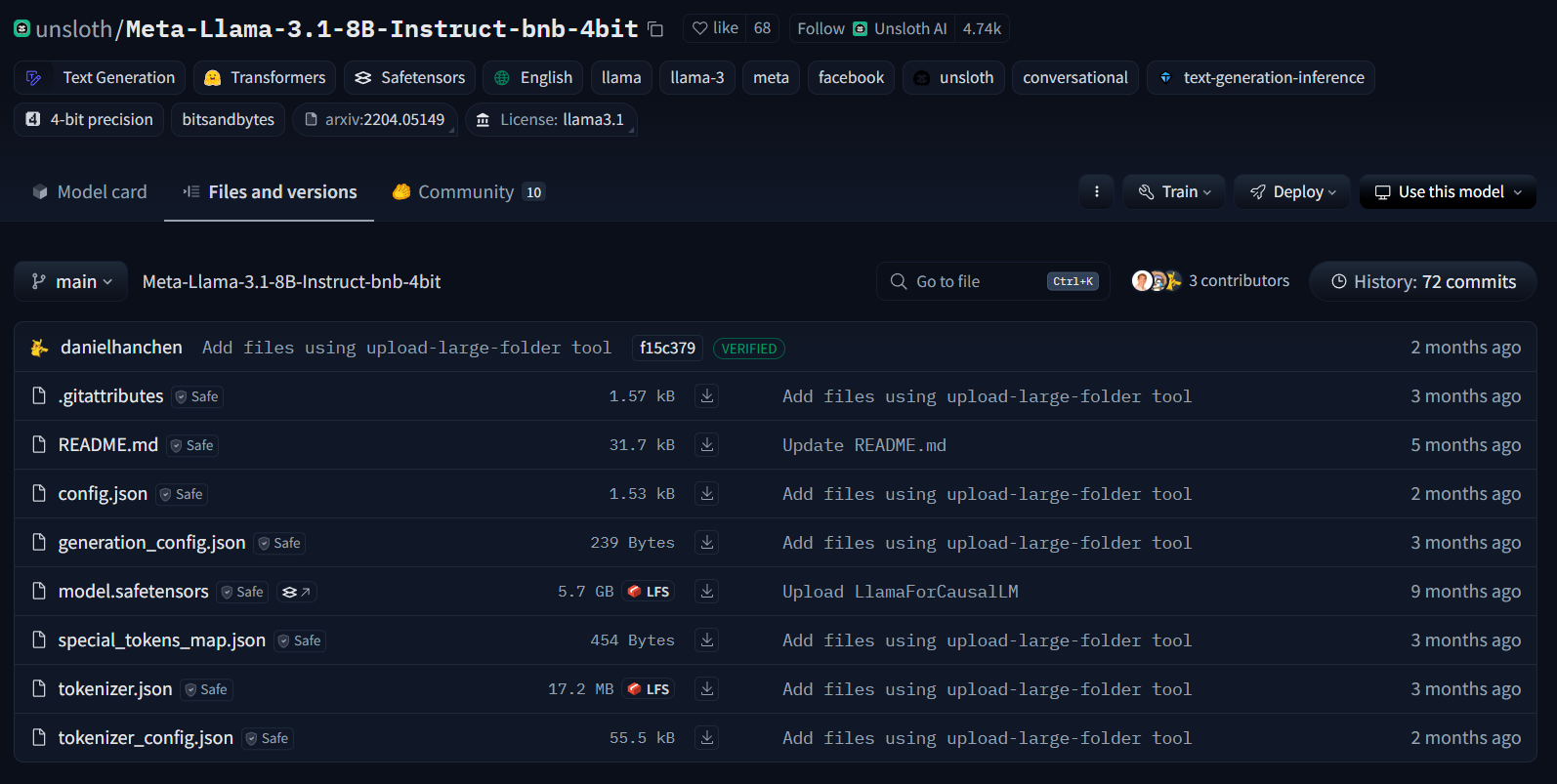The image size is (1557, 784).
Task: Open the Transformers library tag
Action: [x=265, y=77]
